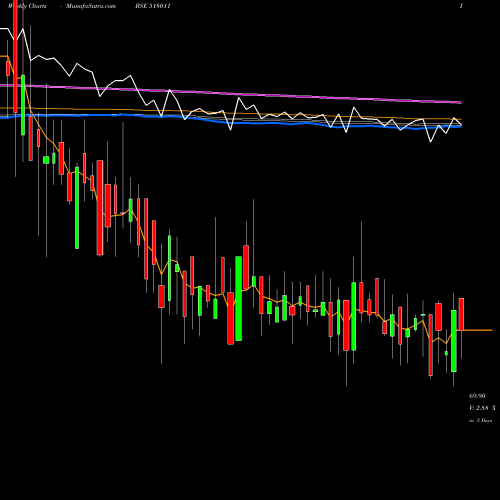Click the '69.90' closing price value
Screen dimensions: 500x500
tap(477, 396)
